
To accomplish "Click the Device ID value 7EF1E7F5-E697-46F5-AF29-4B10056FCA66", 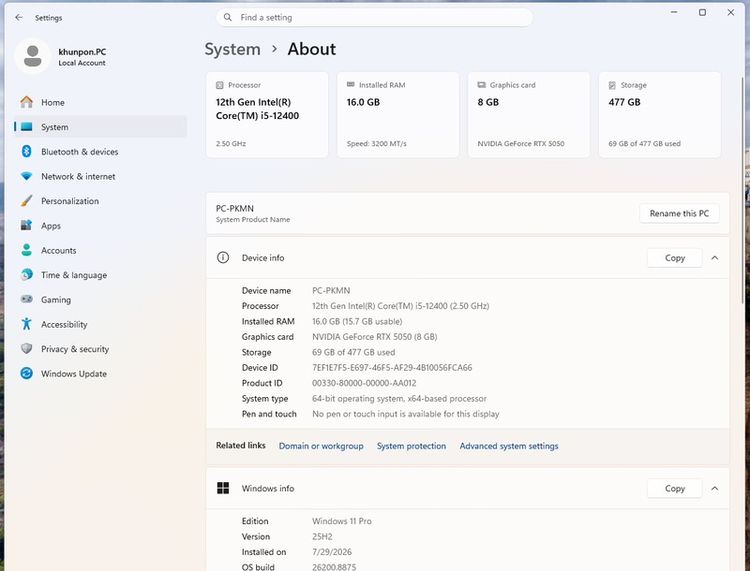I will click(392, 367).
